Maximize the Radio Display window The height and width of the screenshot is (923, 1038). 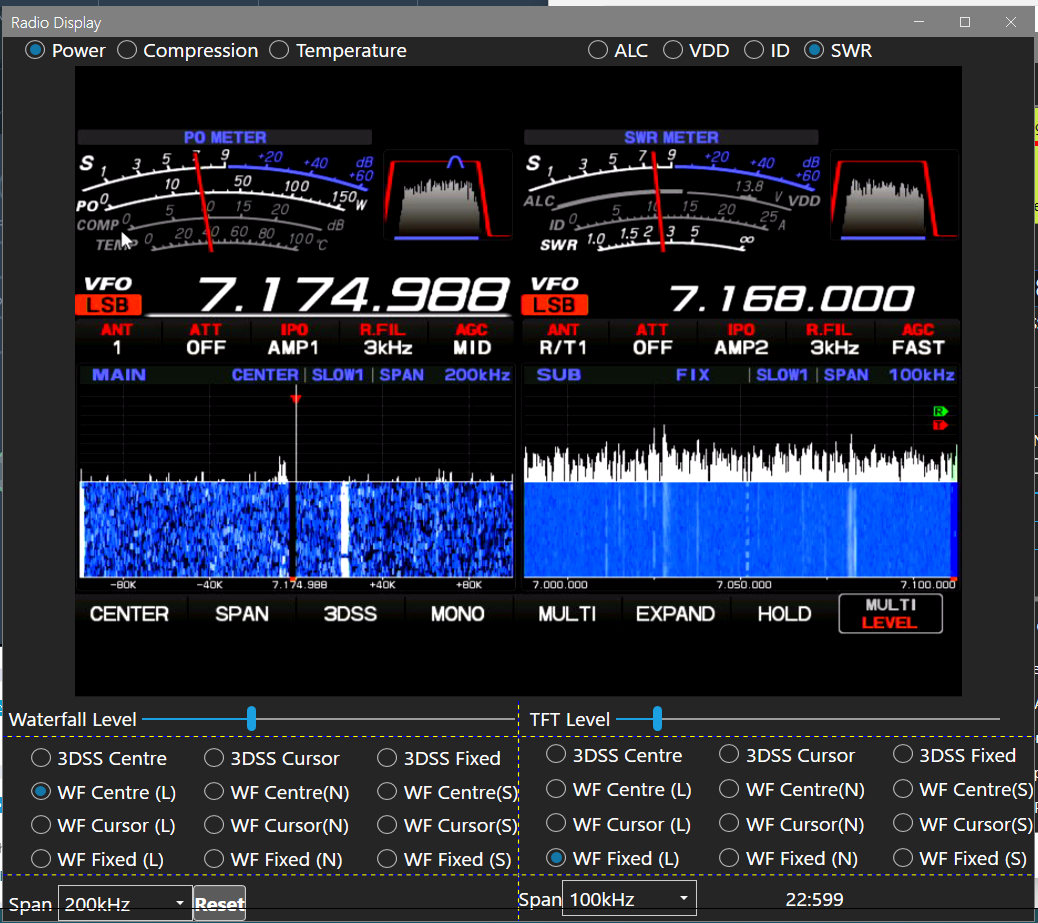pos(965,22)
